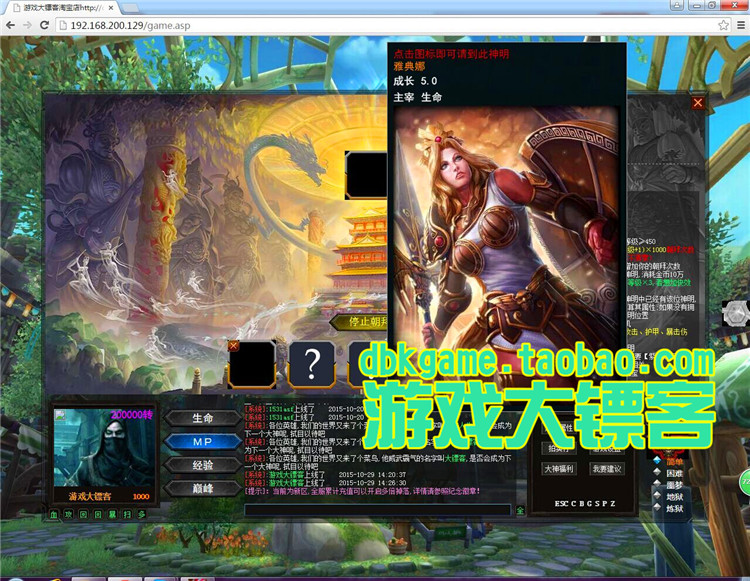Click the question mark deity slot
750x581 pixels.
(311, 364)
